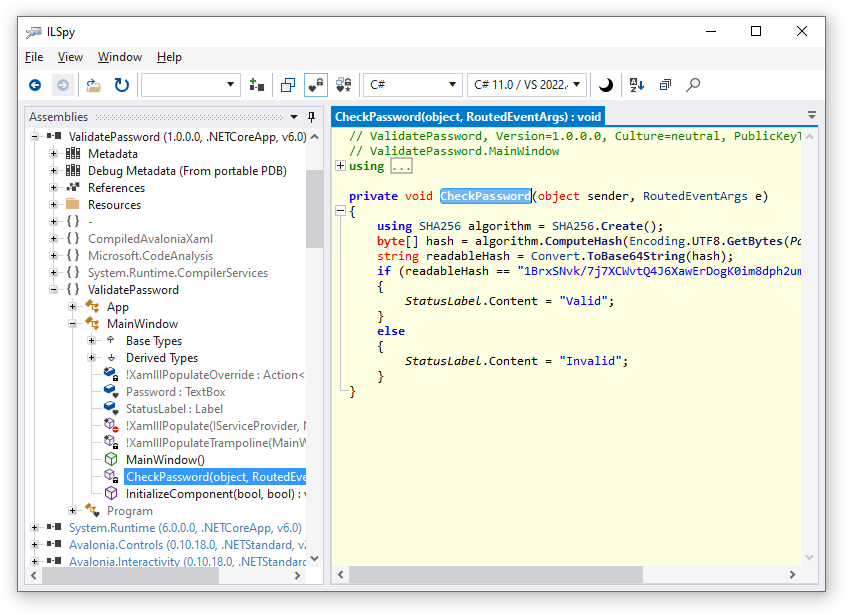847x614 pixels.
Task: Toggle show private and internal types
Action: 315,86
